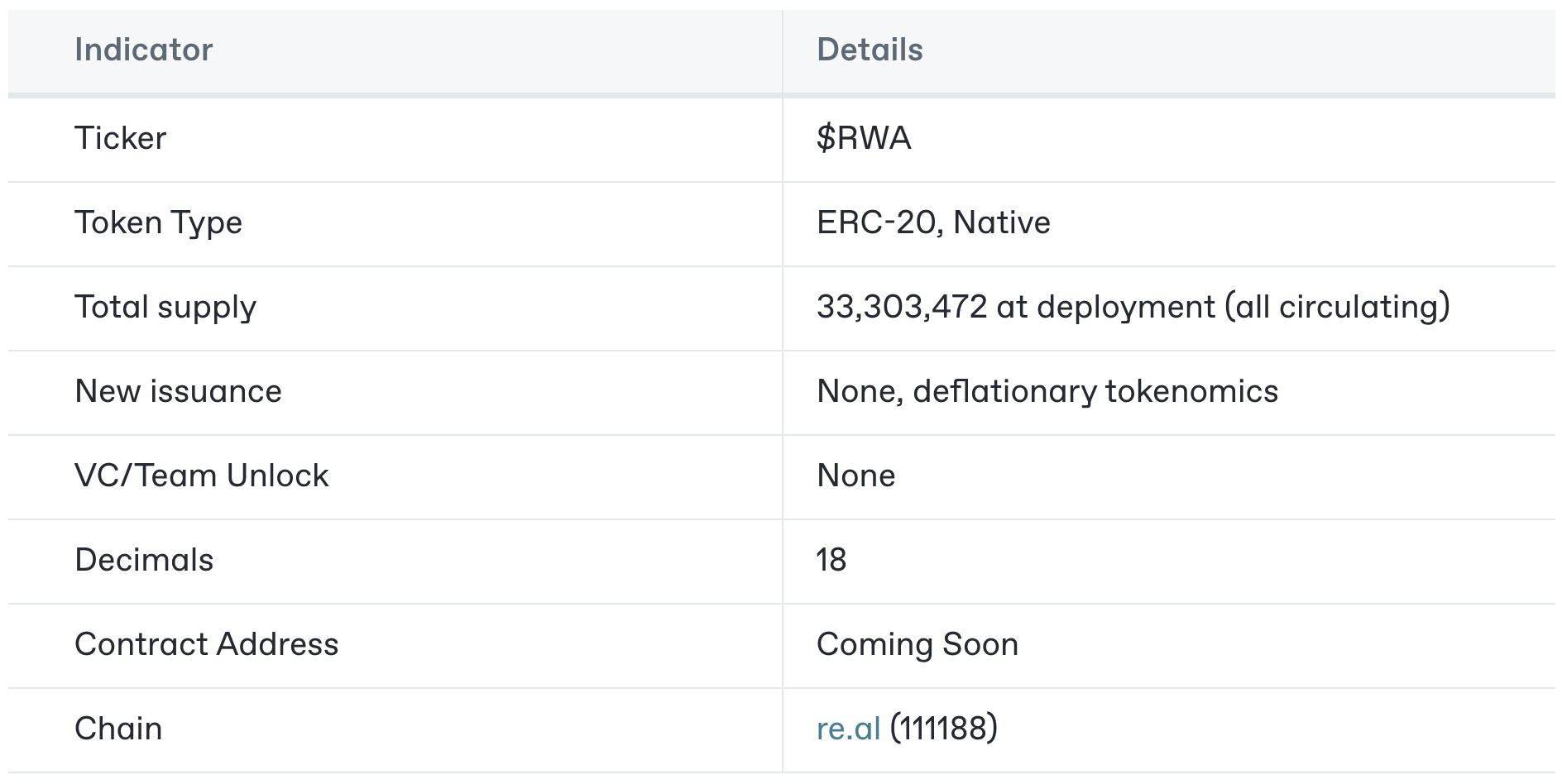Click the decimals value 18
Screen dimensions: 1562x784
click(x=831, y=560)
